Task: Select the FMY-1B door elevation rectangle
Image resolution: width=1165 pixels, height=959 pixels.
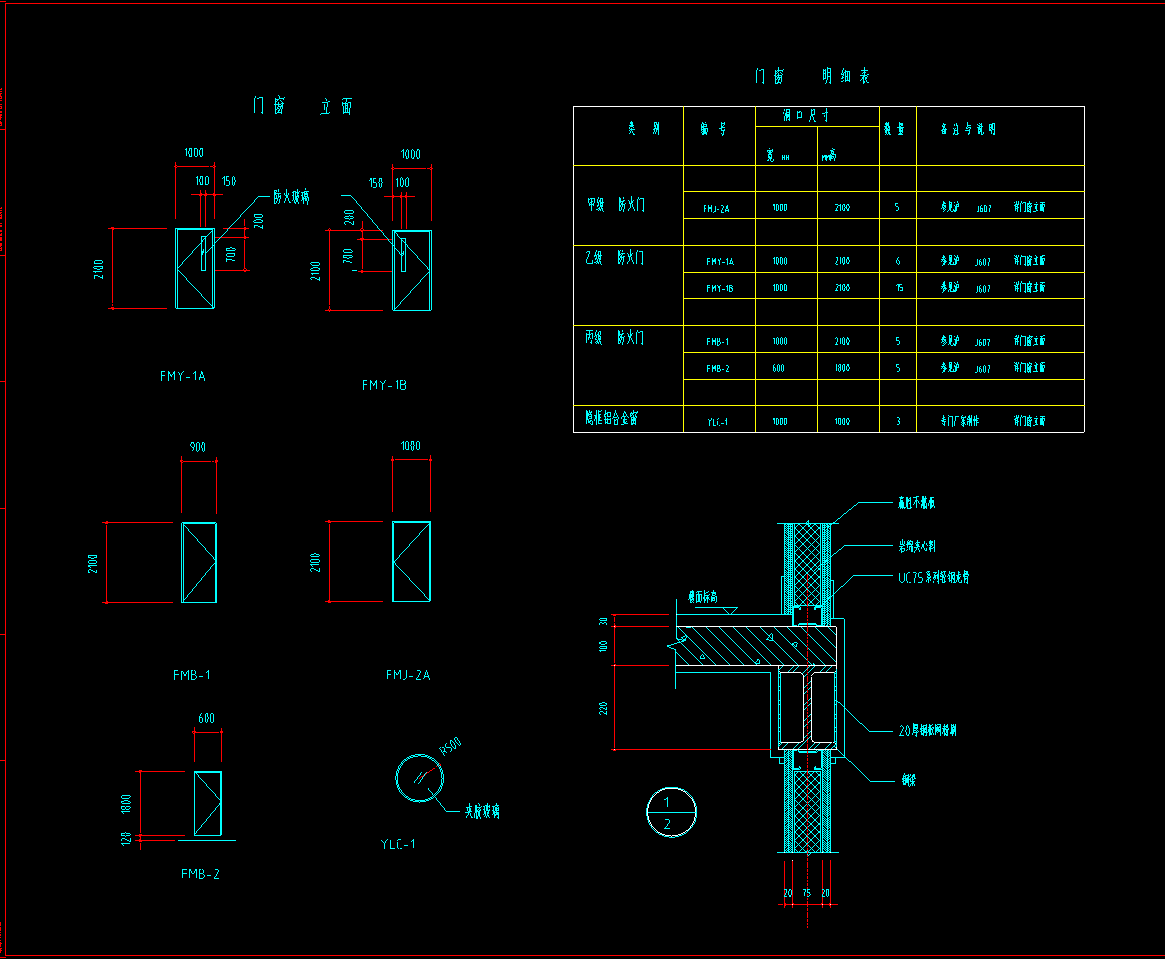Action: (x=412, y=270)
